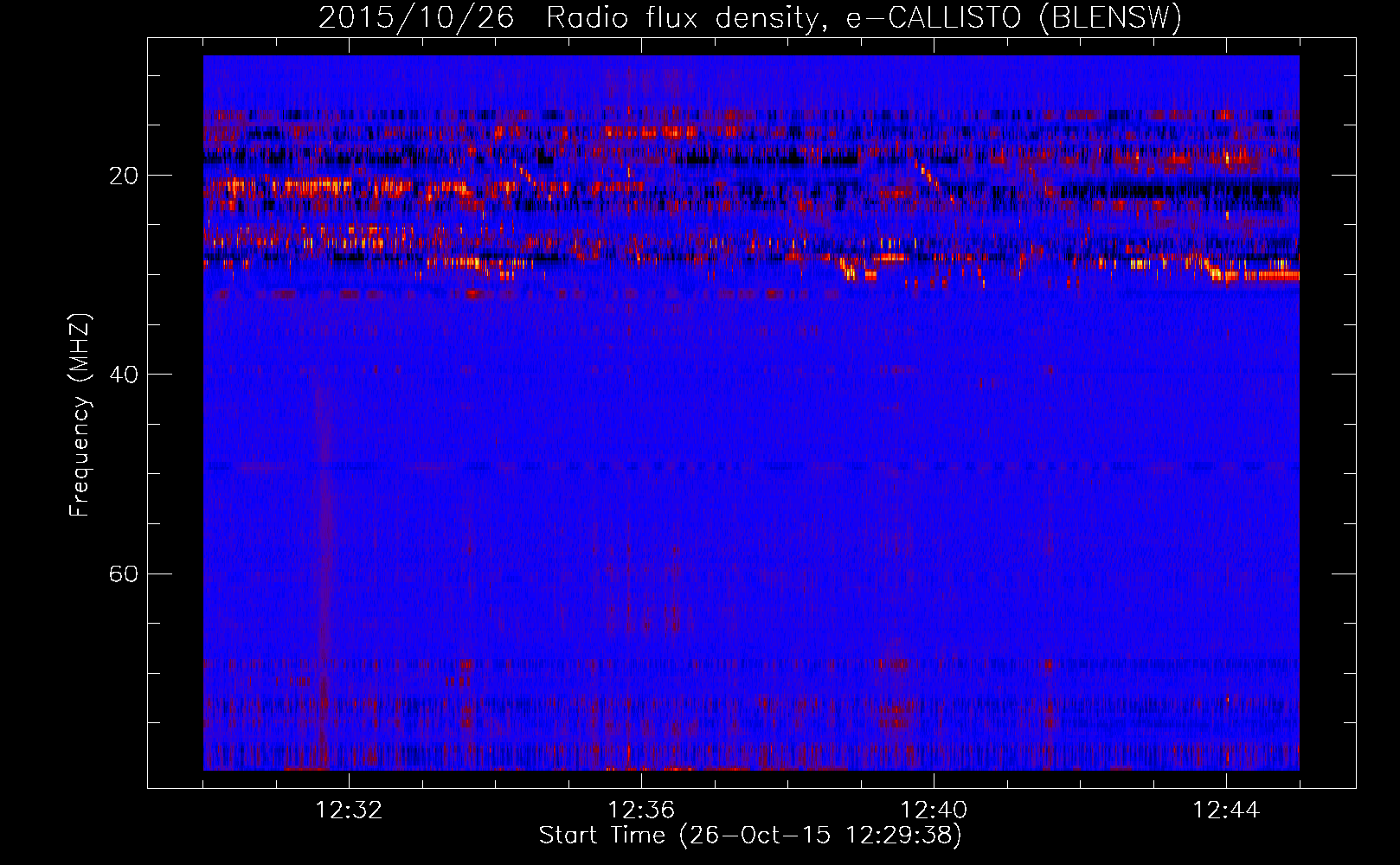This screenshot has width=1400, height=865.
Task: Click the 12:44 time tick label
Action: click(x=1226, y=811)
